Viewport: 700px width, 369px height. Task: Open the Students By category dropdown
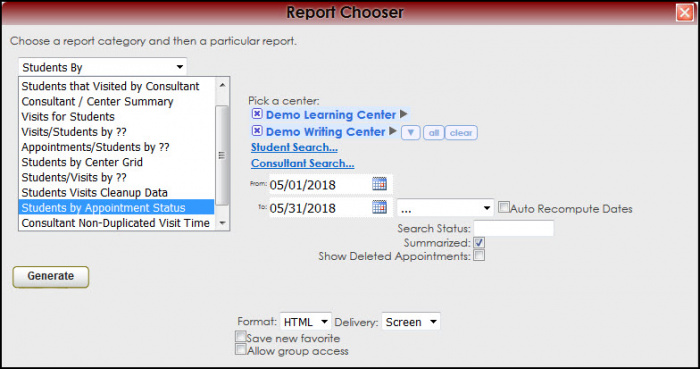103,67
